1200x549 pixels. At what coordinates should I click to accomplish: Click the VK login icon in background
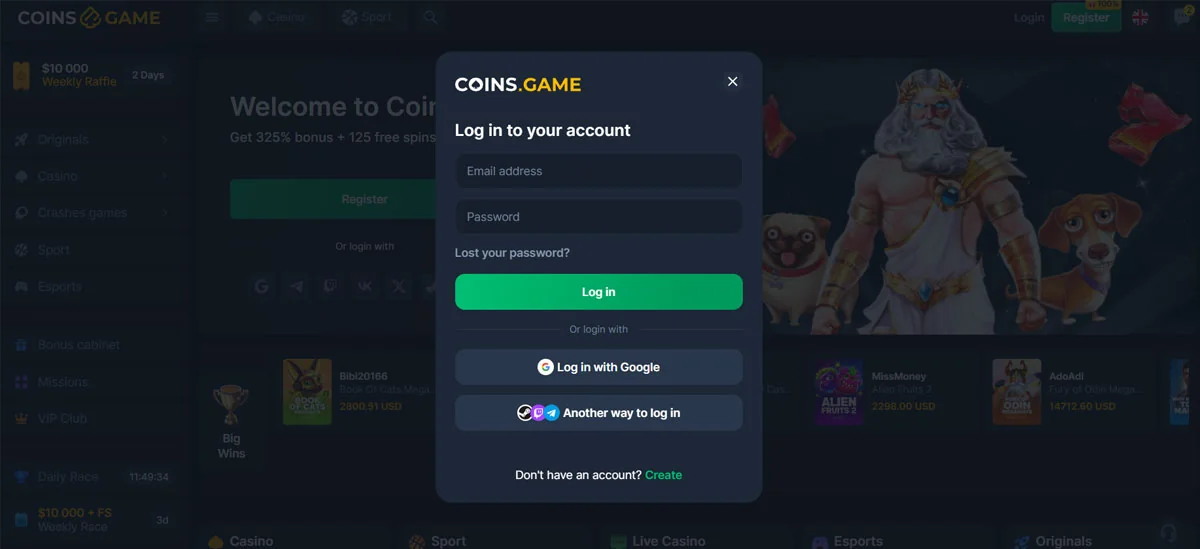coord(365,286)
